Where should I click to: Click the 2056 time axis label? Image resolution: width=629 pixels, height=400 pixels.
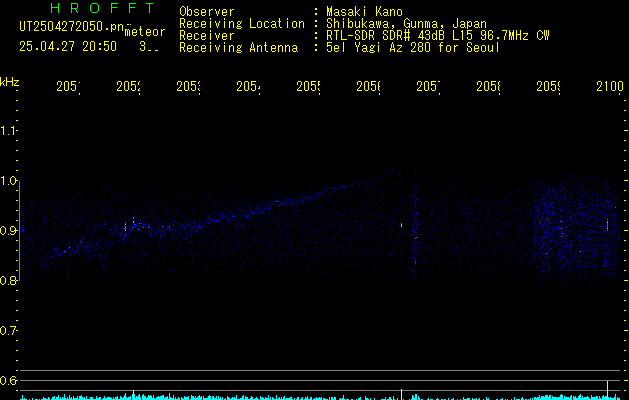[368, 86]
